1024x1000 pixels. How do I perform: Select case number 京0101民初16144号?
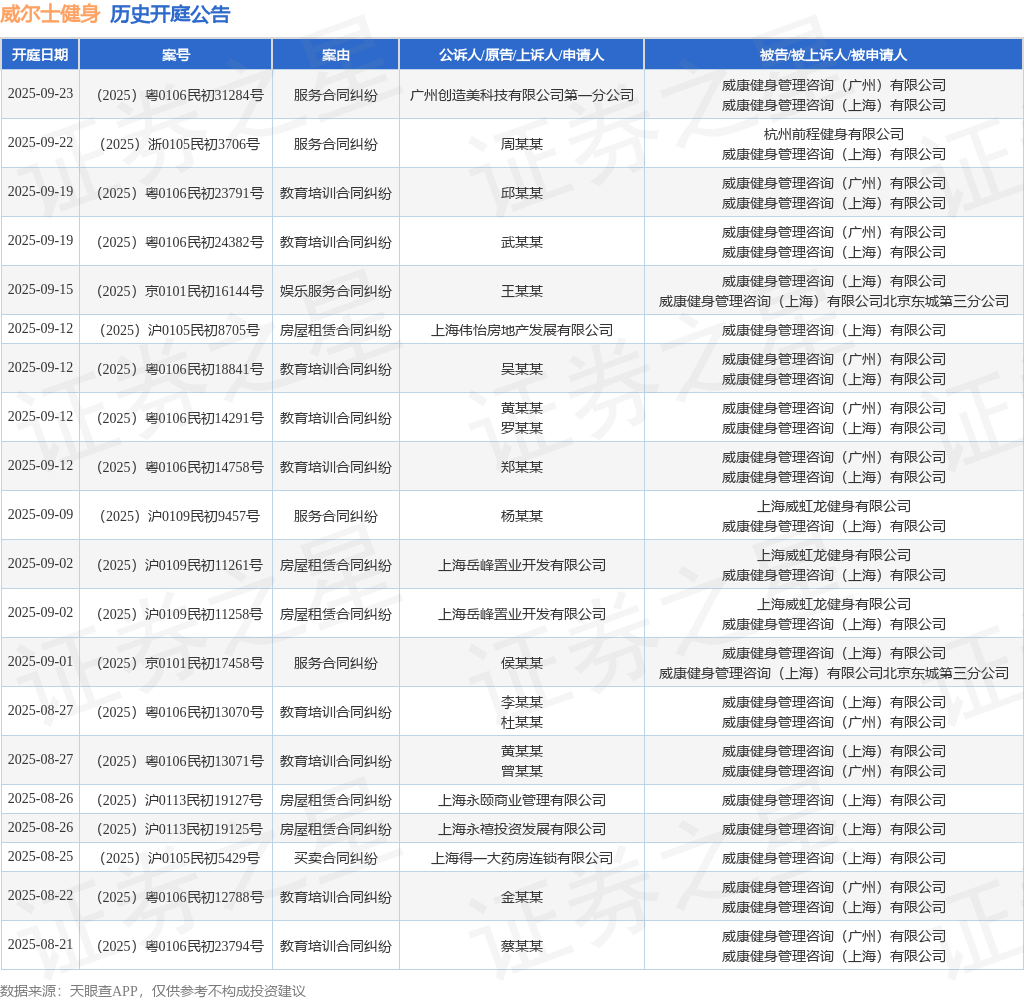[x=180, y=291]
